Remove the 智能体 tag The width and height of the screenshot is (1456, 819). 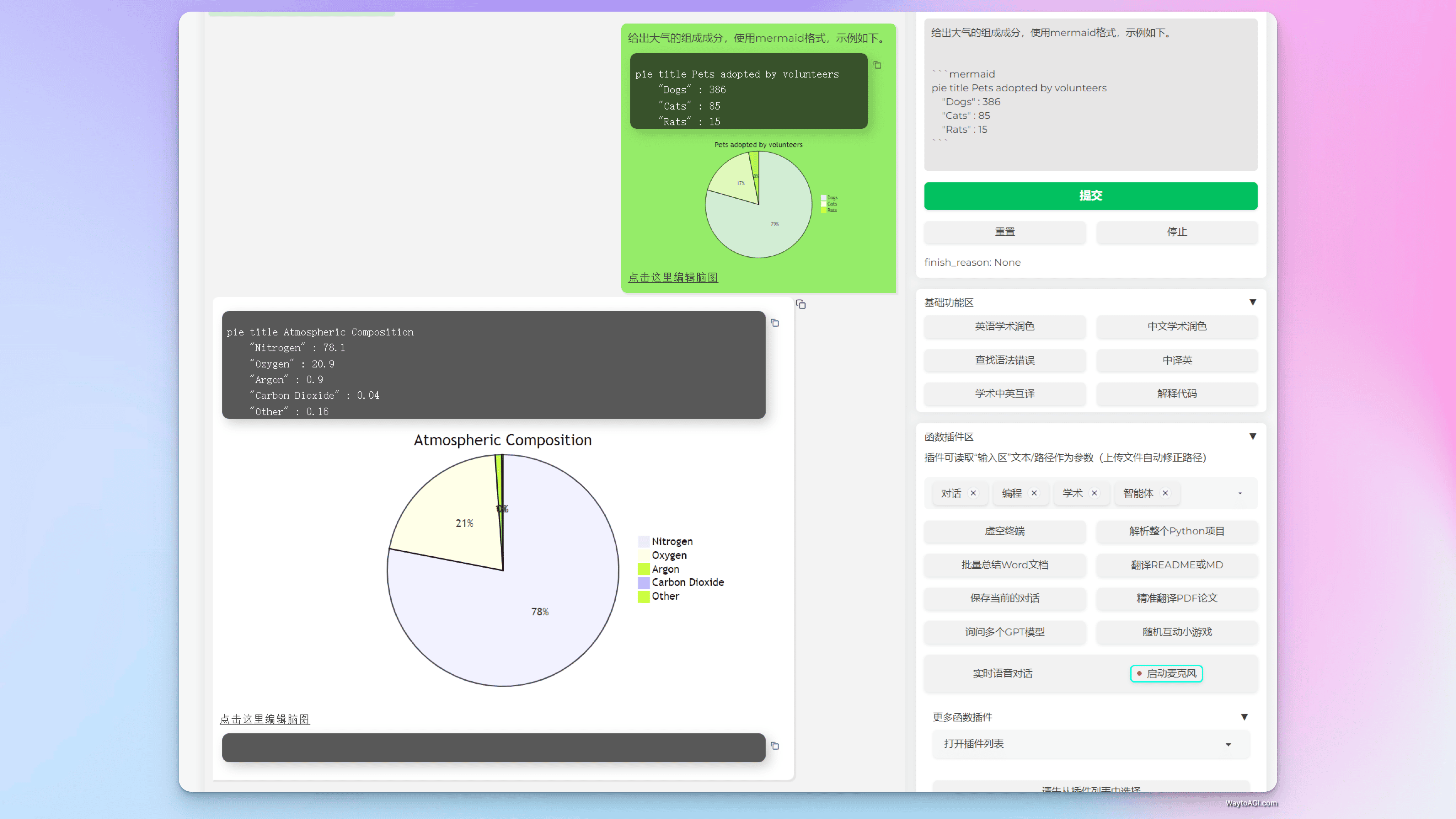click(1165, 493)
